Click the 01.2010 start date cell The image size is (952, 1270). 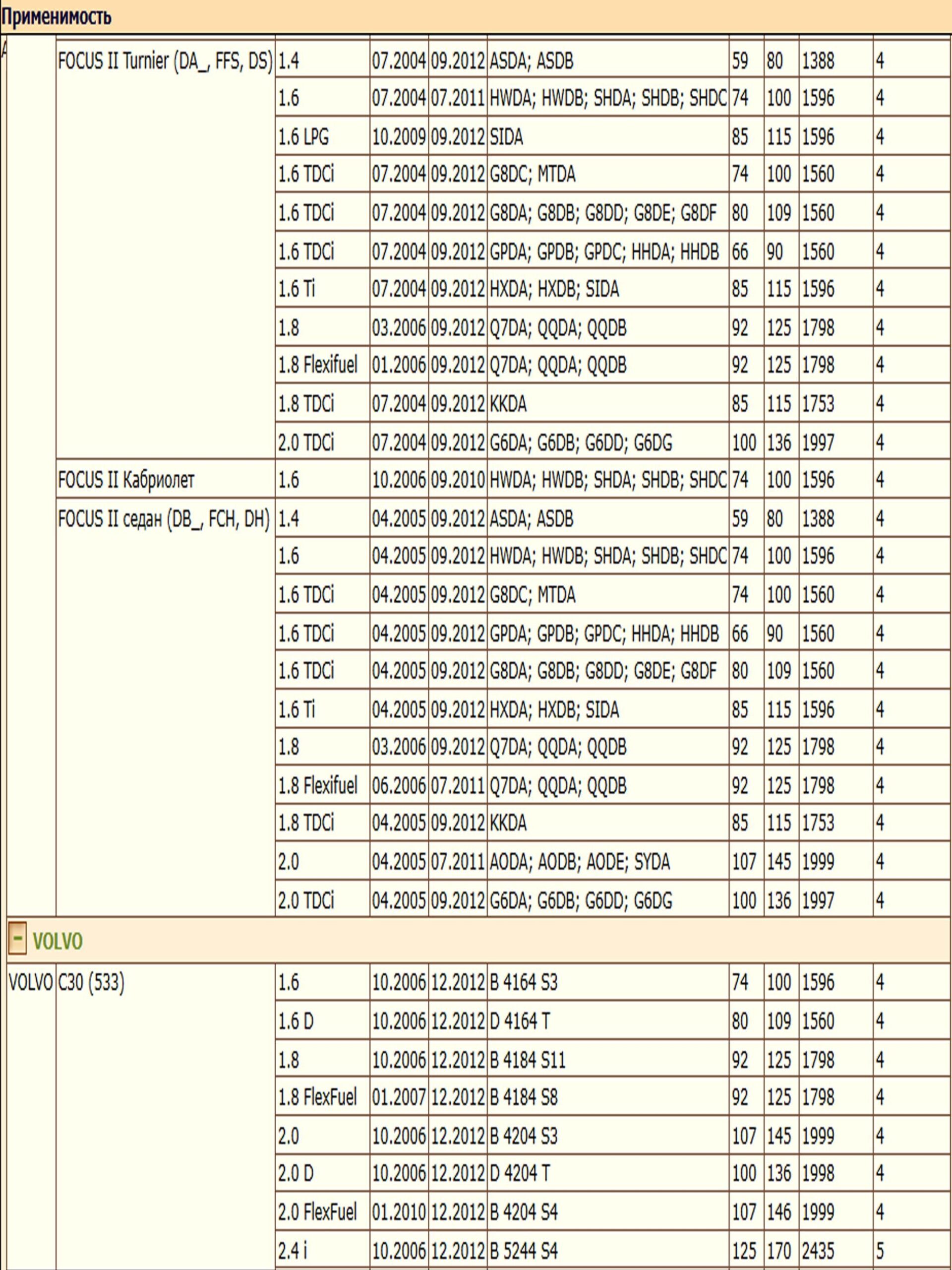point(399,1211)
